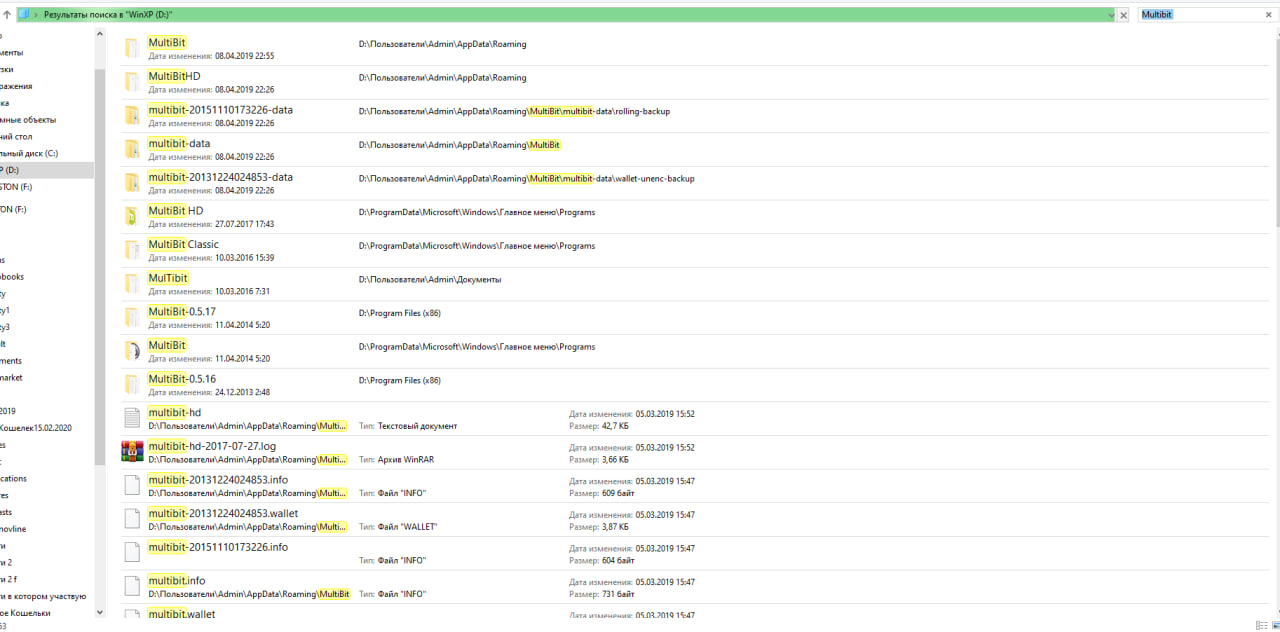The width and height of the screenshot is (1280, 632).
Task: Click folder name MultiBit Classic
Action: click(183, 244)
